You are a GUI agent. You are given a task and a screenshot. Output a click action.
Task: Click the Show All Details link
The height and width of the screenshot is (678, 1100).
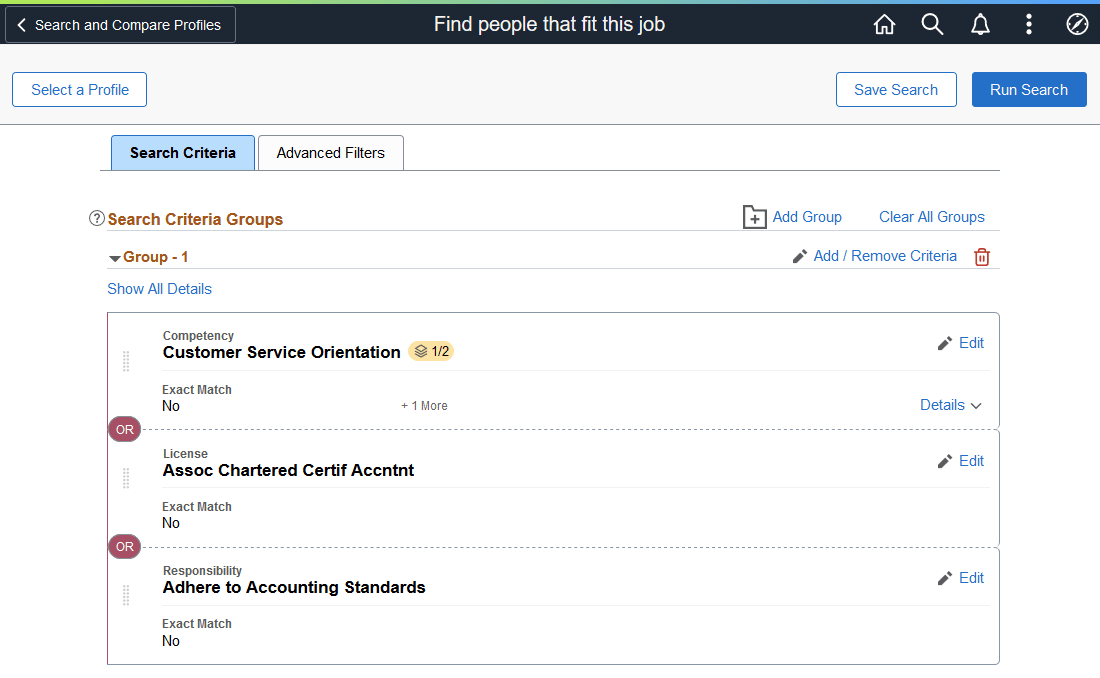159,288
